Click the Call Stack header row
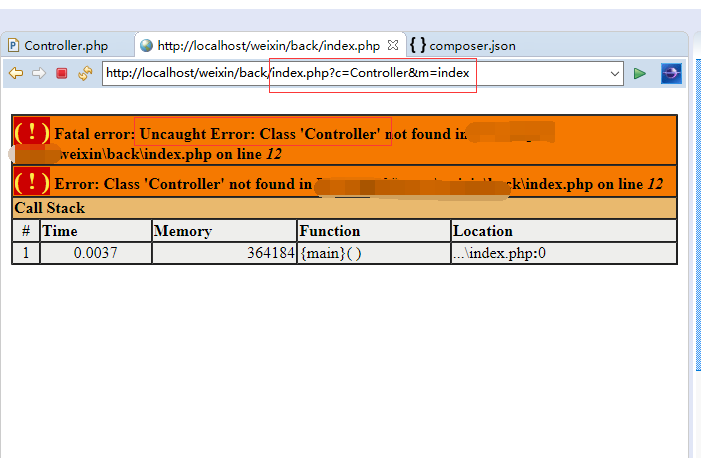Screen dimensions: 701x458 pos(344,208)
